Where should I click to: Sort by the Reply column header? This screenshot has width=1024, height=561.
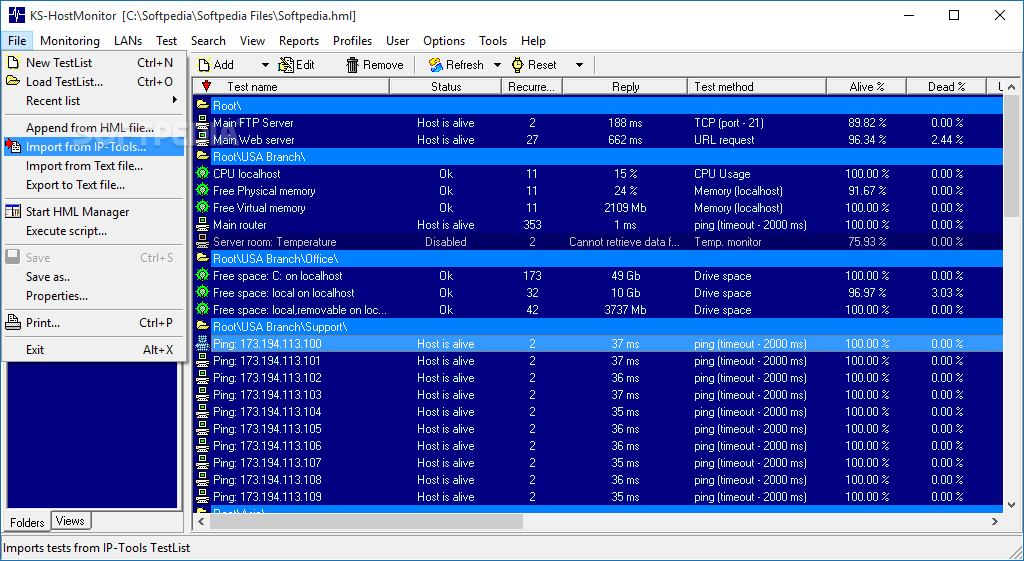click(626, 86)
